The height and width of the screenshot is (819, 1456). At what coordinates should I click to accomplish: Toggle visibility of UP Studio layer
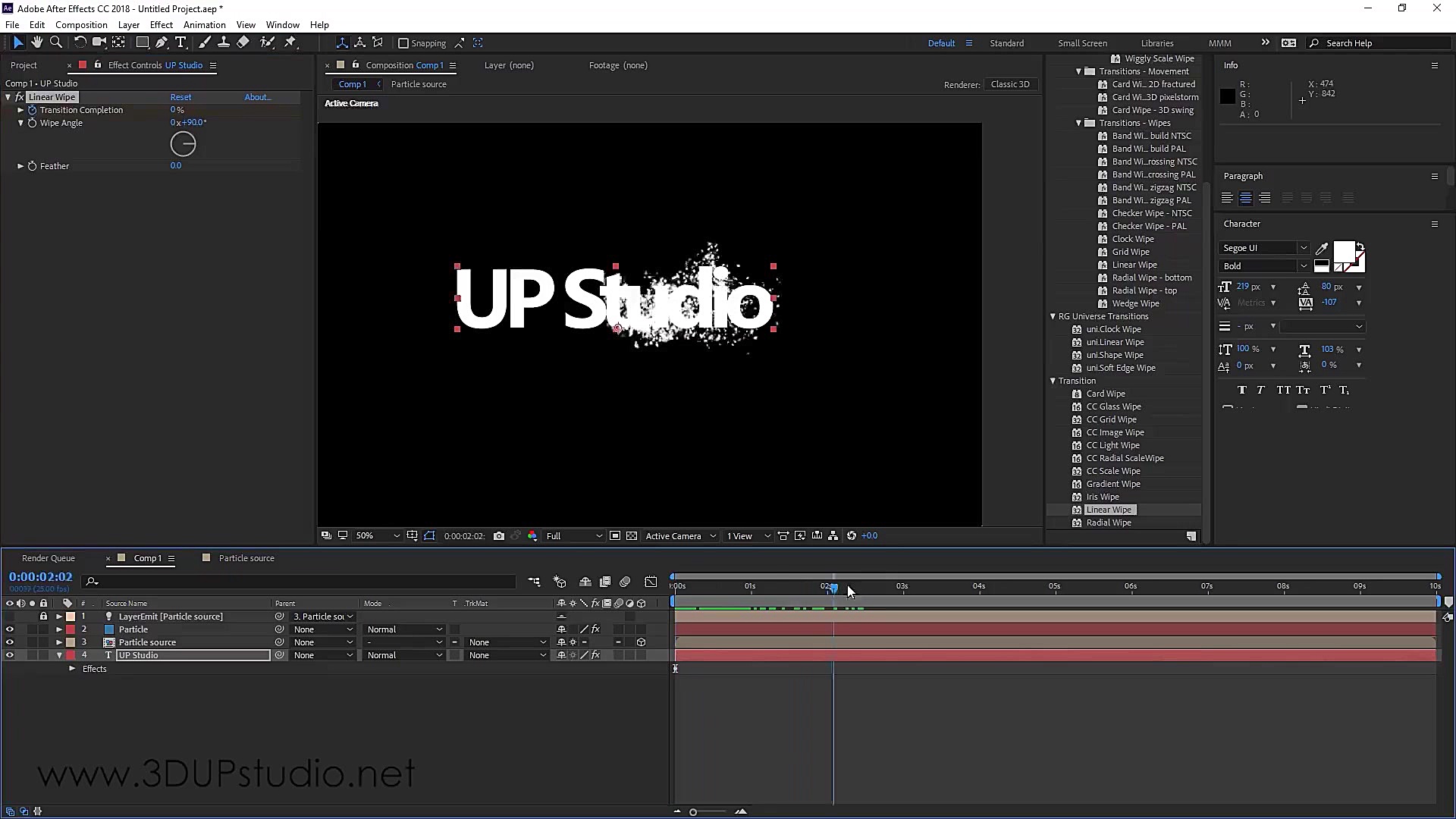pyautogui.click(x=10, y=655)
